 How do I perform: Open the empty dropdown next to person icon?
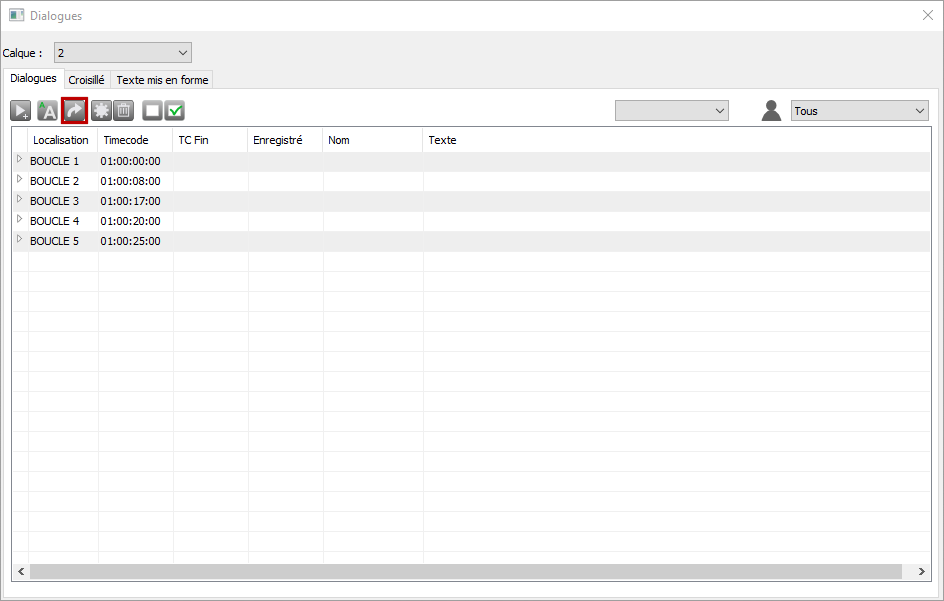671,111
